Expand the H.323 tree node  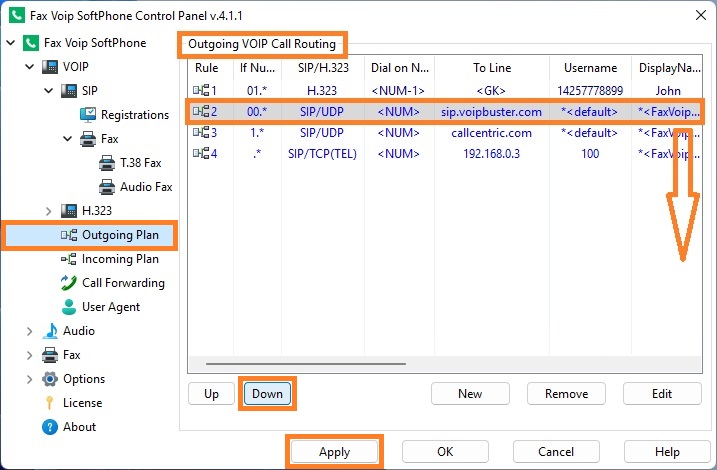click(49, 211)
